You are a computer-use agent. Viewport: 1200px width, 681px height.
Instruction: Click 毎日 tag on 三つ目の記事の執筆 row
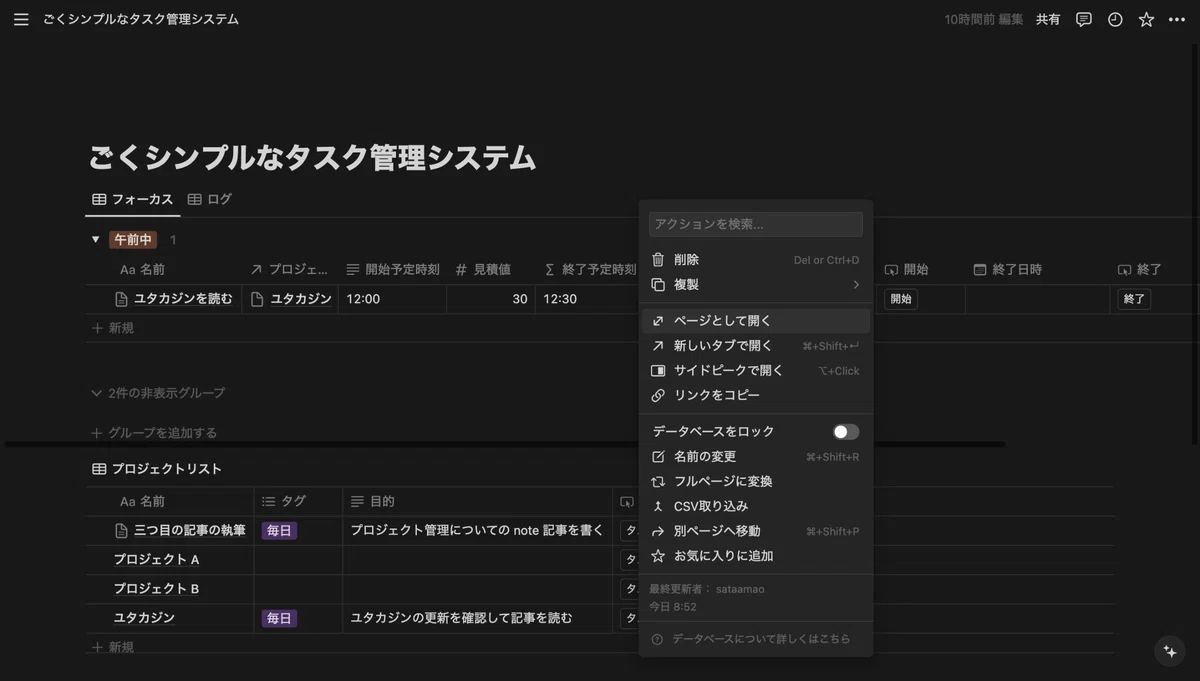click(279, 531)
